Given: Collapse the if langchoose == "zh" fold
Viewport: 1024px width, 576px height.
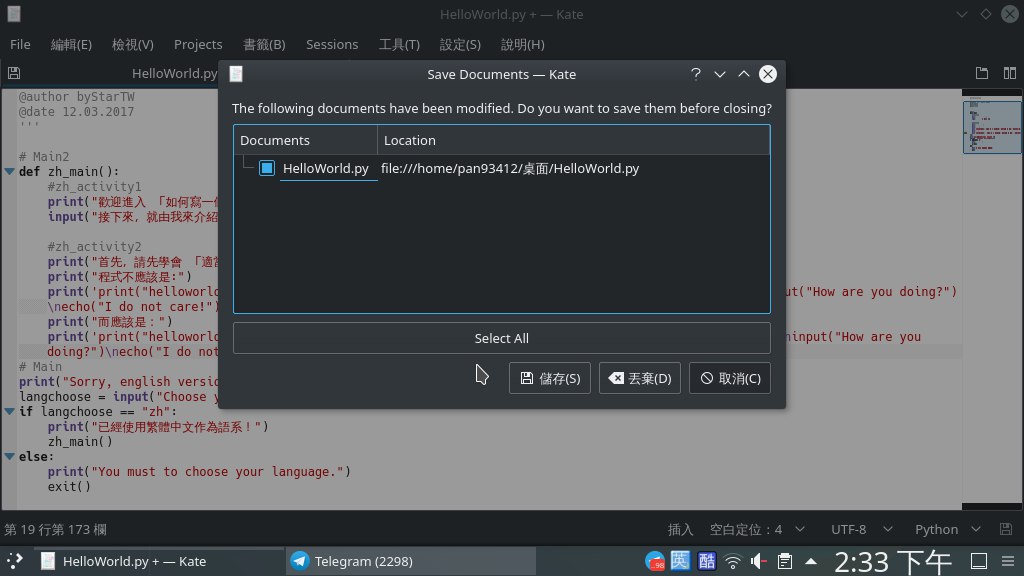Looking at the screenshot, I should click(10, 412).
